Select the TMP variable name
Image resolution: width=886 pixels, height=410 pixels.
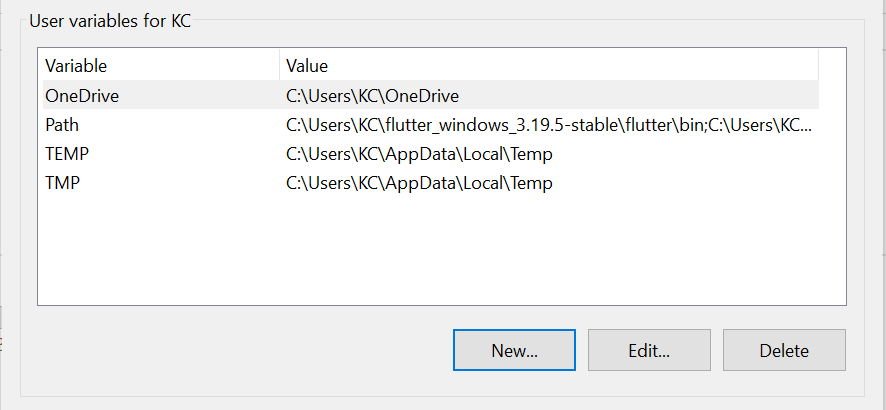pos(63,183)
